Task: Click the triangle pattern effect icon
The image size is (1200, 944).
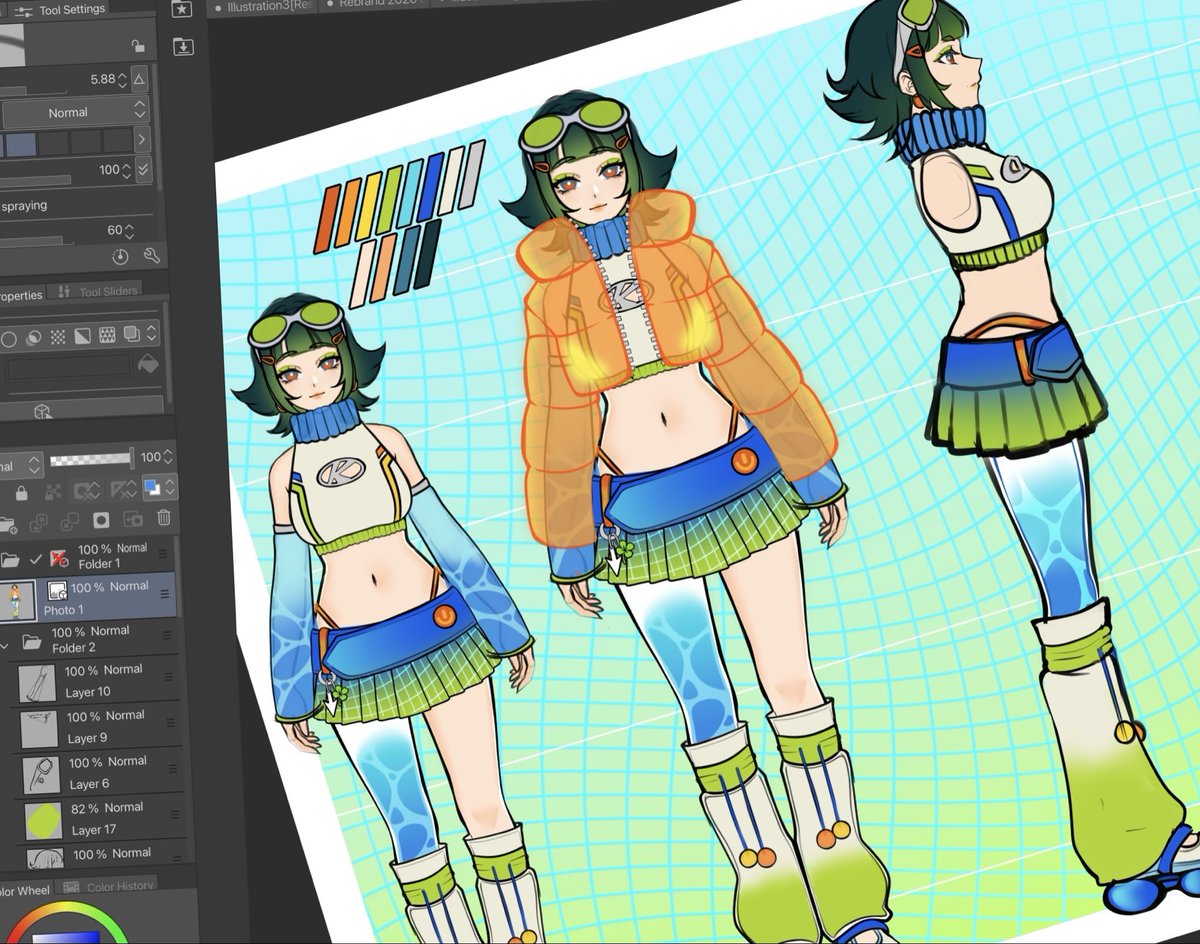Action: point(107,334)
